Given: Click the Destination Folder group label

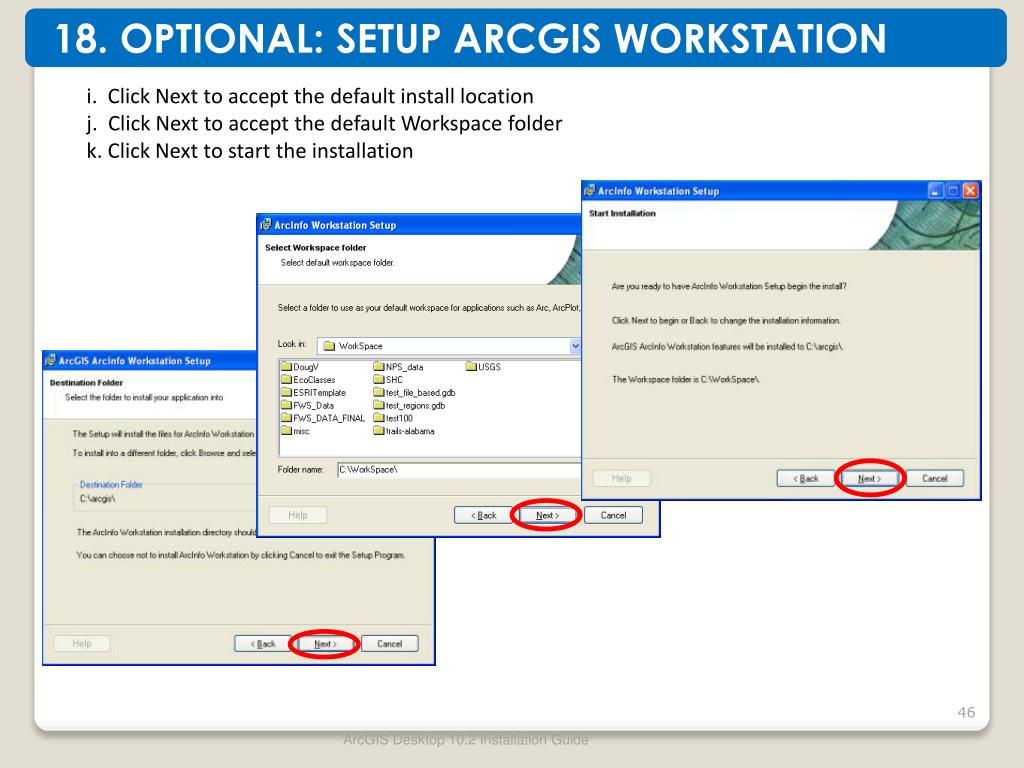Looking at the screenshot, I should (111, 485).
